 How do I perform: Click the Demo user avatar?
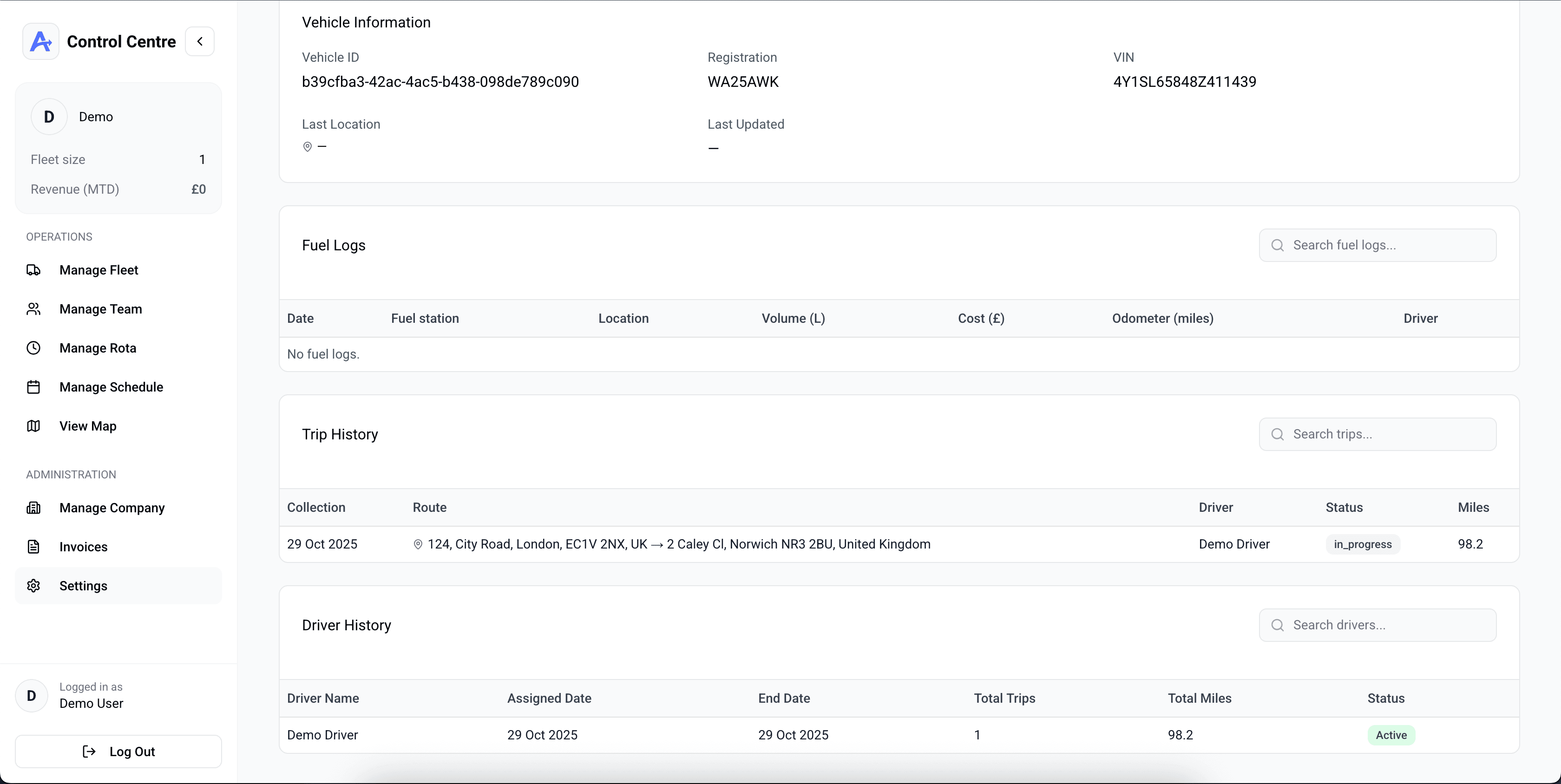point(49,116)
